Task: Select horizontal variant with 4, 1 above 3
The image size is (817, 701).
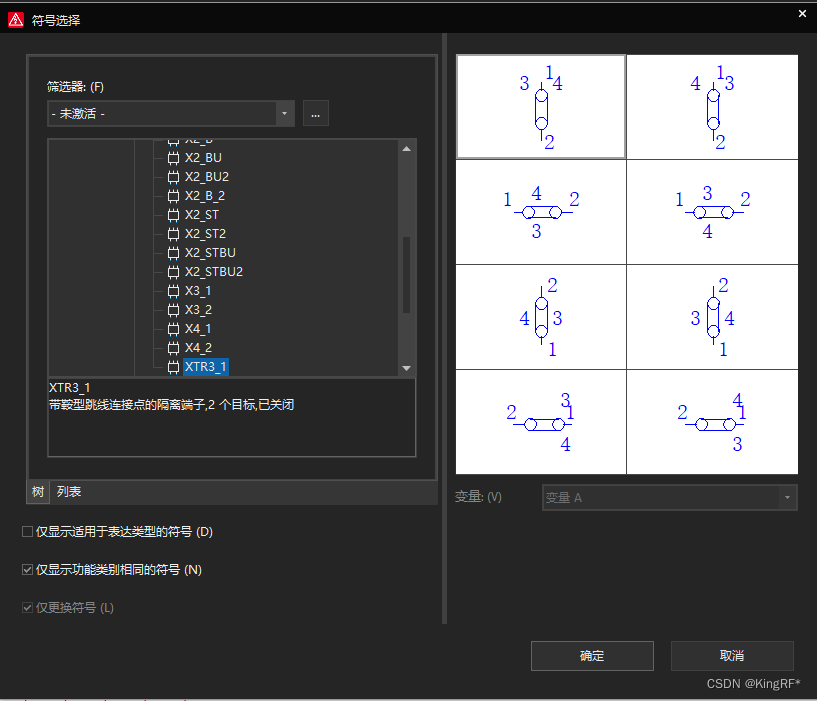Action: click(712, 422)
